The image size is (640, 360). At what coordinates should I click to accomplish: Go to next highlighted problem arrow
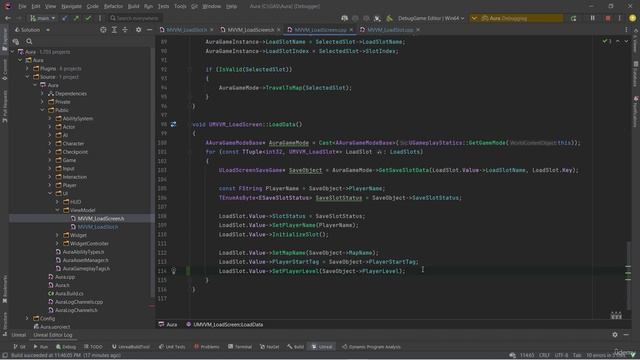click(626, 41)
